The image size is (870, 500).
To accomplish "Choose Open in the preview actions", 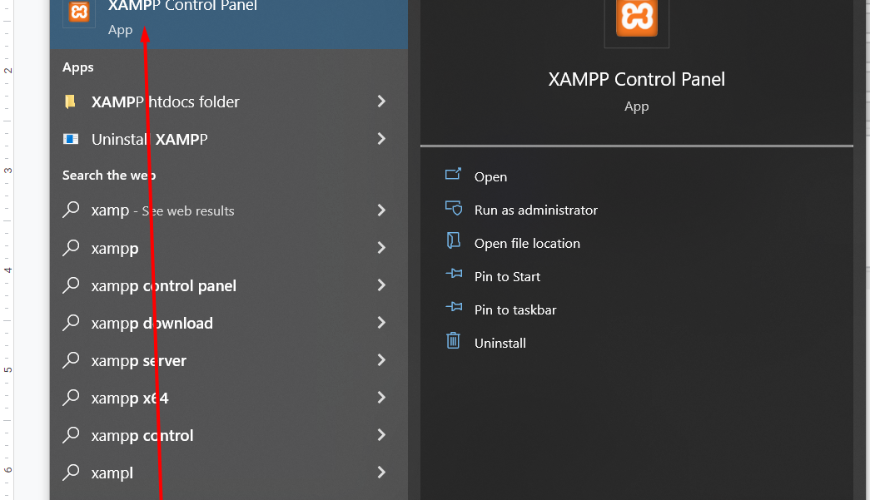I will point(490,177).
